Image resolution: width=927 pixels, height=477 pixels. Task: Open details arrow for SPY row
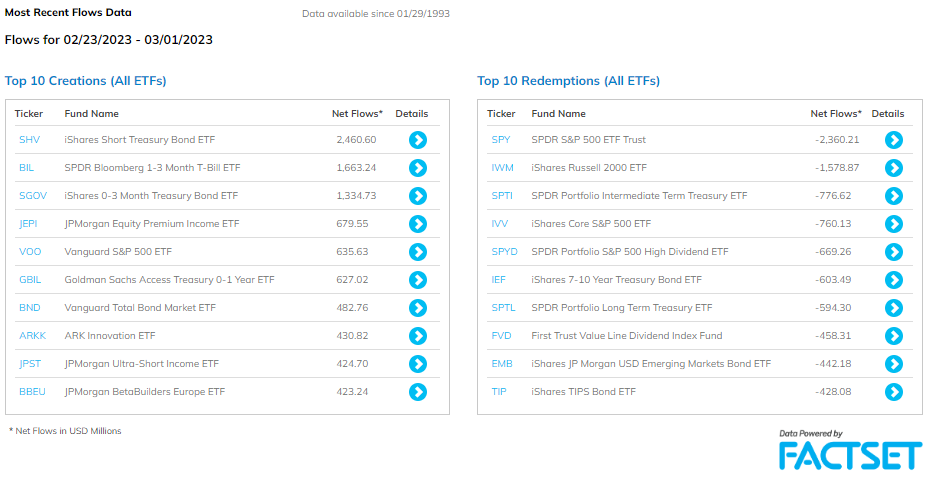(893, 140)
